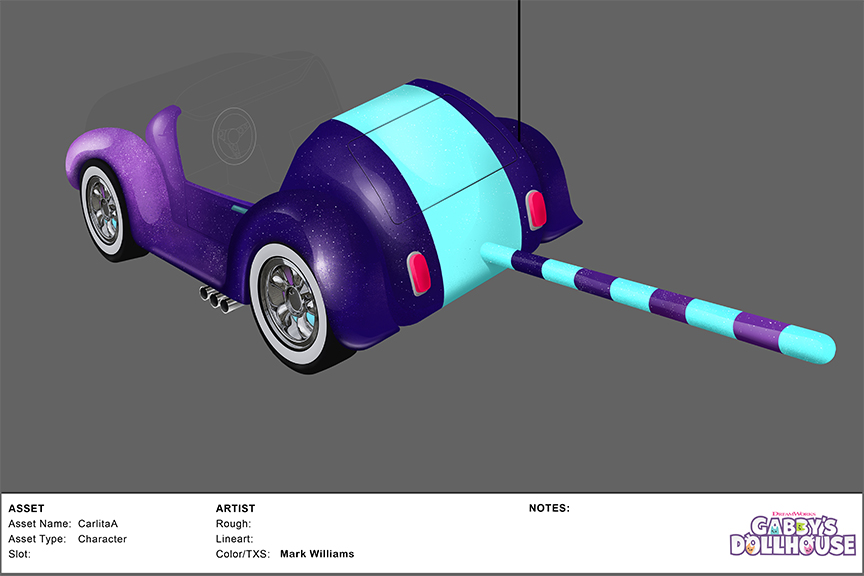This screenshot has height=576, width=864.
Task: Click the Slot field label
Action: 19,554
